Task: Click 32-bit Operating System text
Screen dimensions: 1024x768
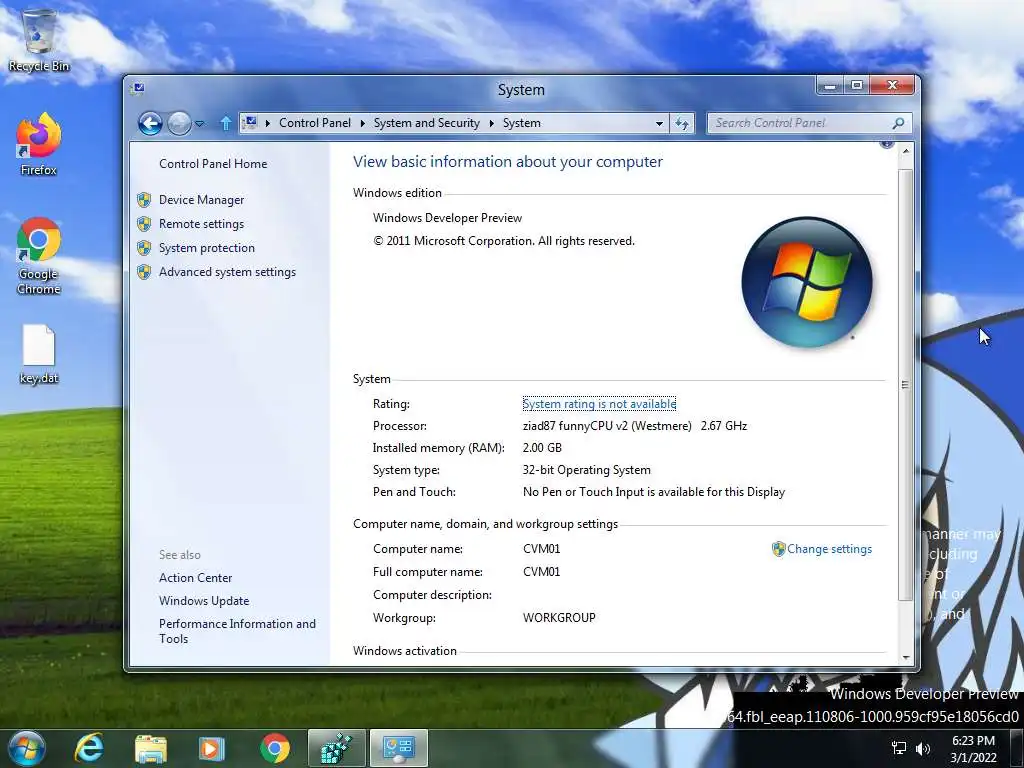Action: pos(586,470)
